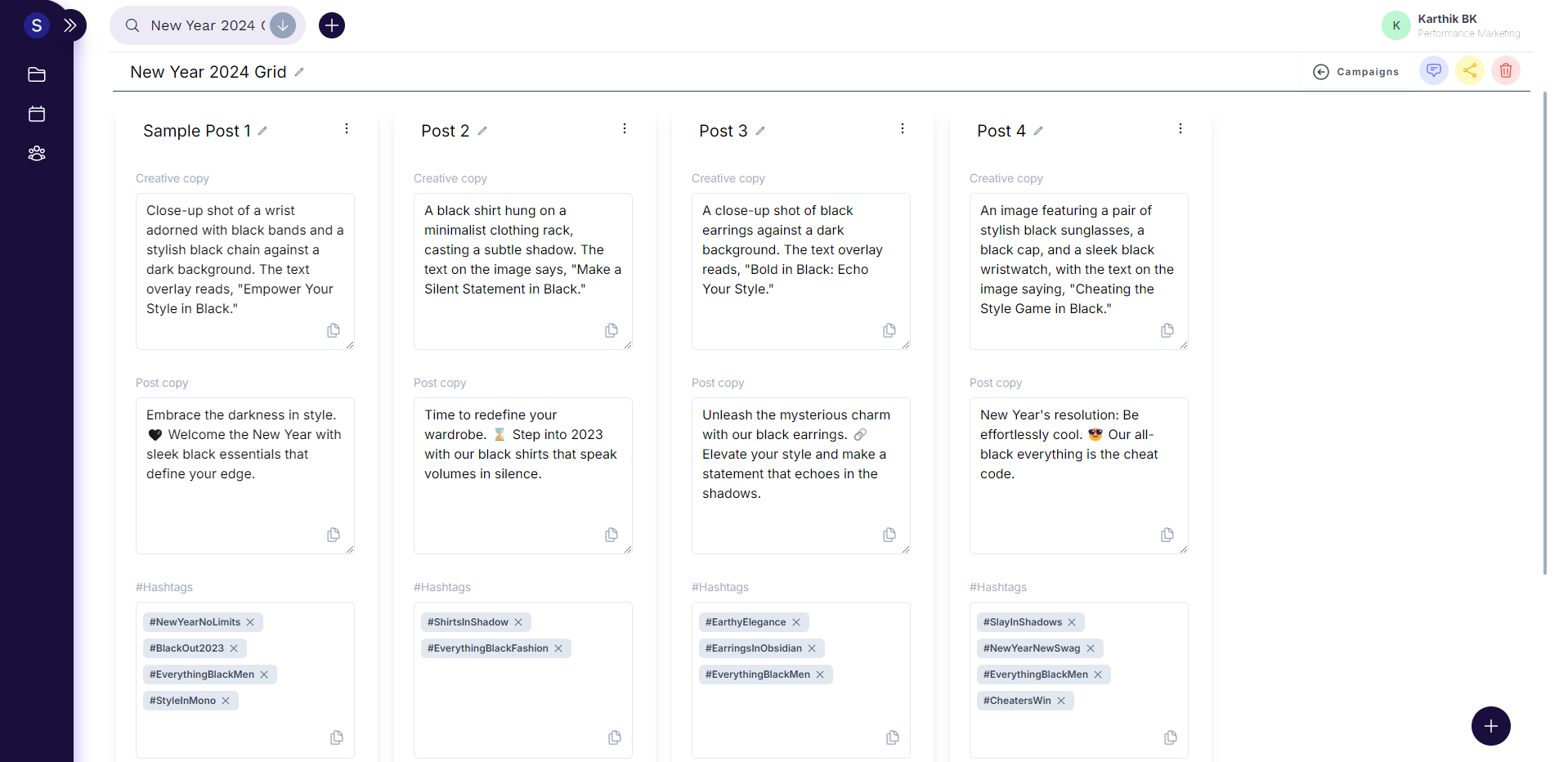
Task: Remove #NewYearNoLimits hashtag
Action: (x=250, y=622)
